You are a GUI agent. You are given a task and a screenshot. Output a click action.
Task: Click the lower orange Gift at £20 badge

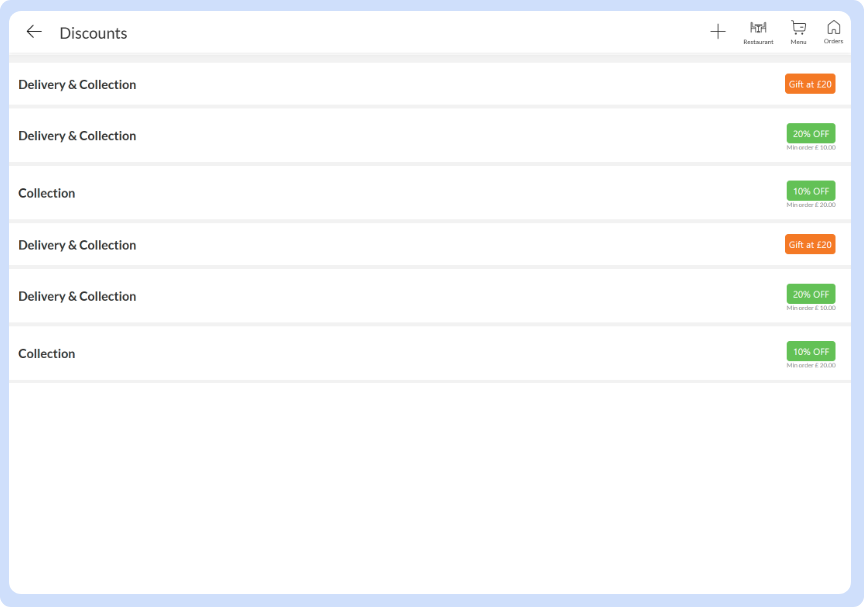[x=810, y=244]
